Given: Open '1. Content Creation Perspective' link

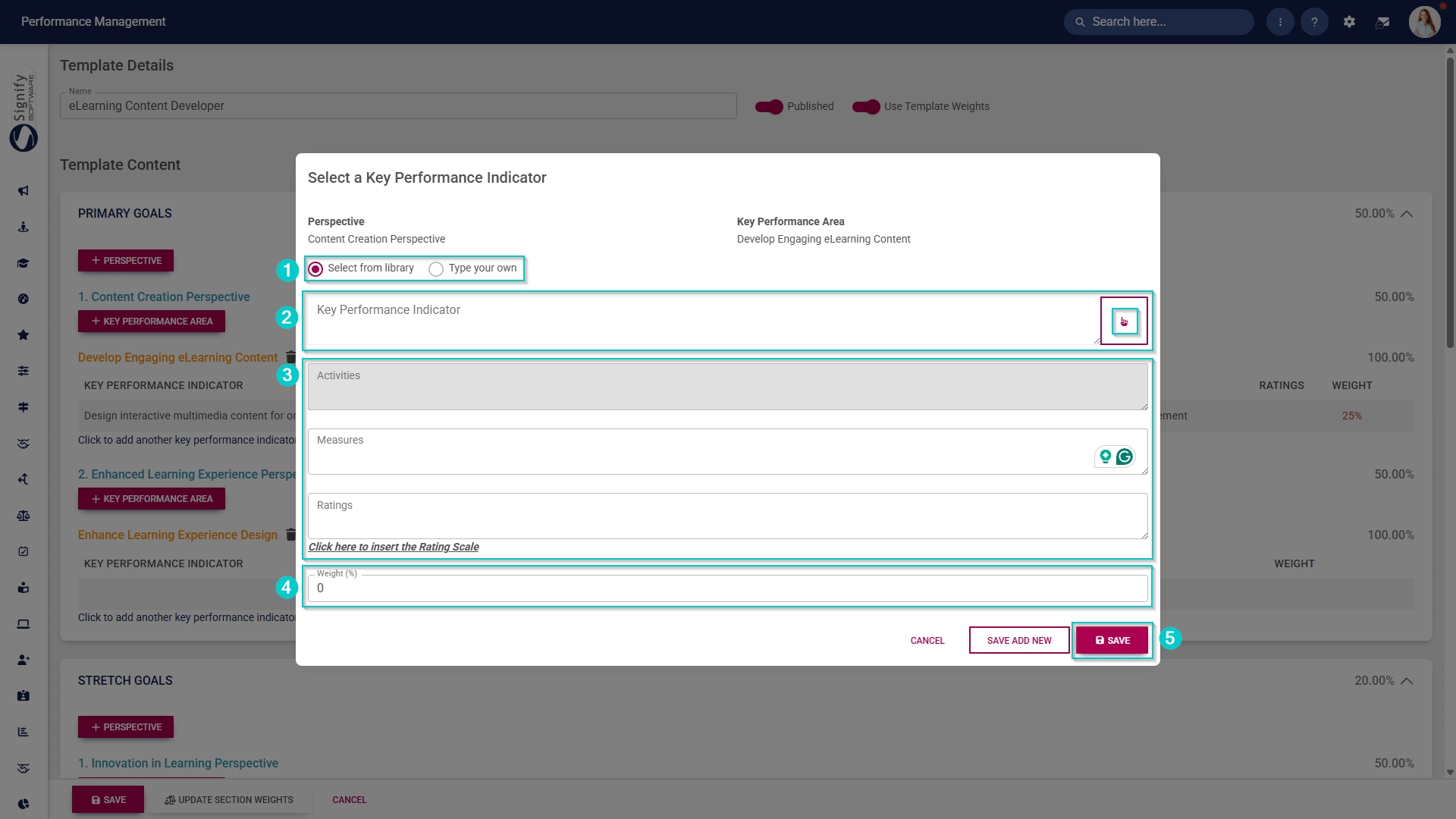Looking at the screenshot, I should pyautogui.click(x=164, y=297).
